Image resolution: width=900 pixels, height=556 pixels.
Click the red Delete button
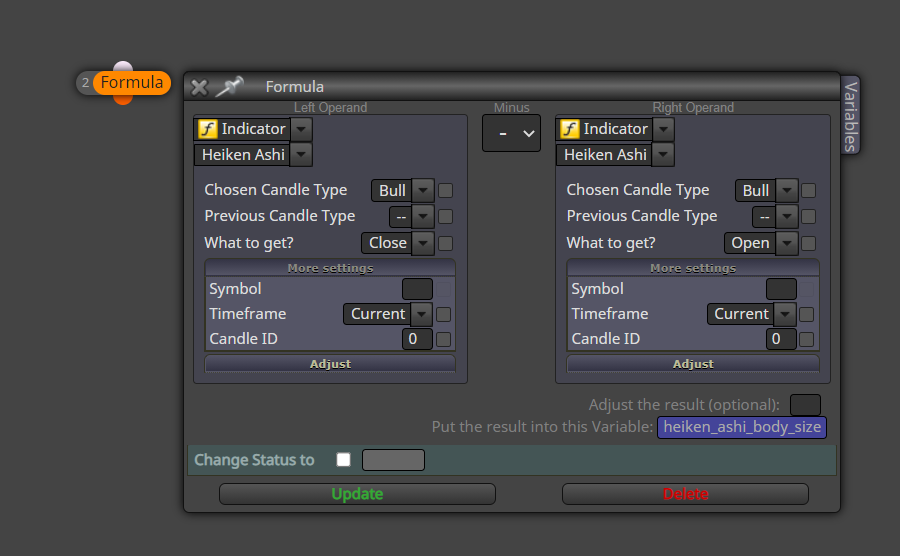pyautogui.click(x=685, y=494)
